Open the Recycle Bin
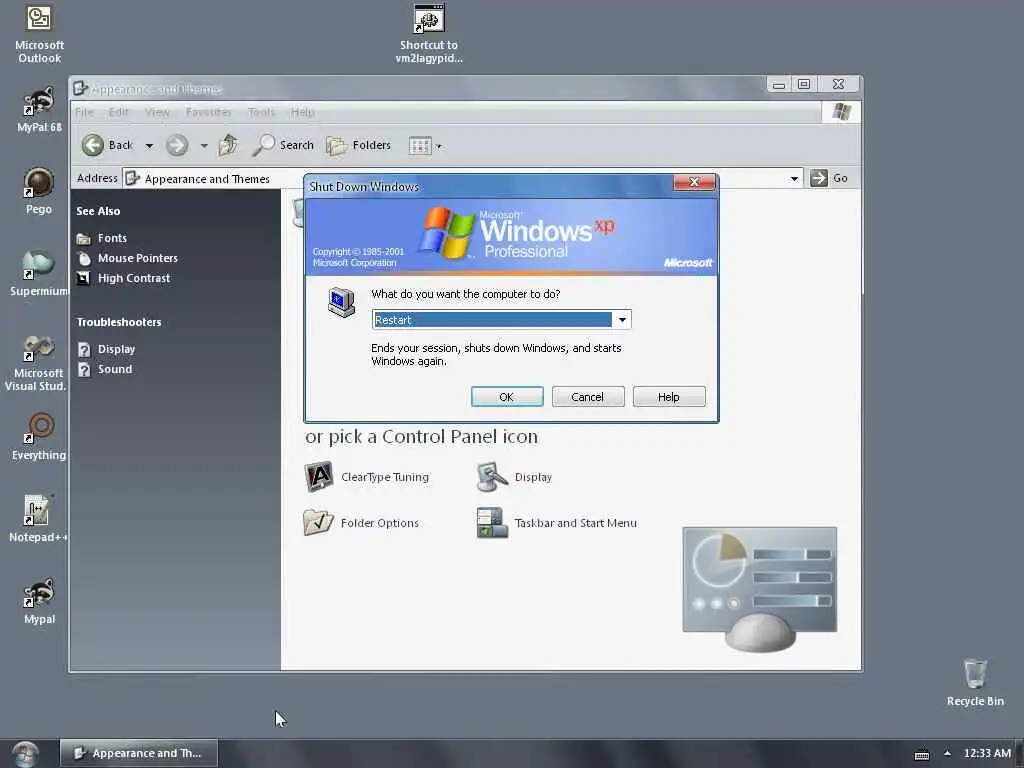This screenshot has width=1024, height=768. tap(975, 682)
